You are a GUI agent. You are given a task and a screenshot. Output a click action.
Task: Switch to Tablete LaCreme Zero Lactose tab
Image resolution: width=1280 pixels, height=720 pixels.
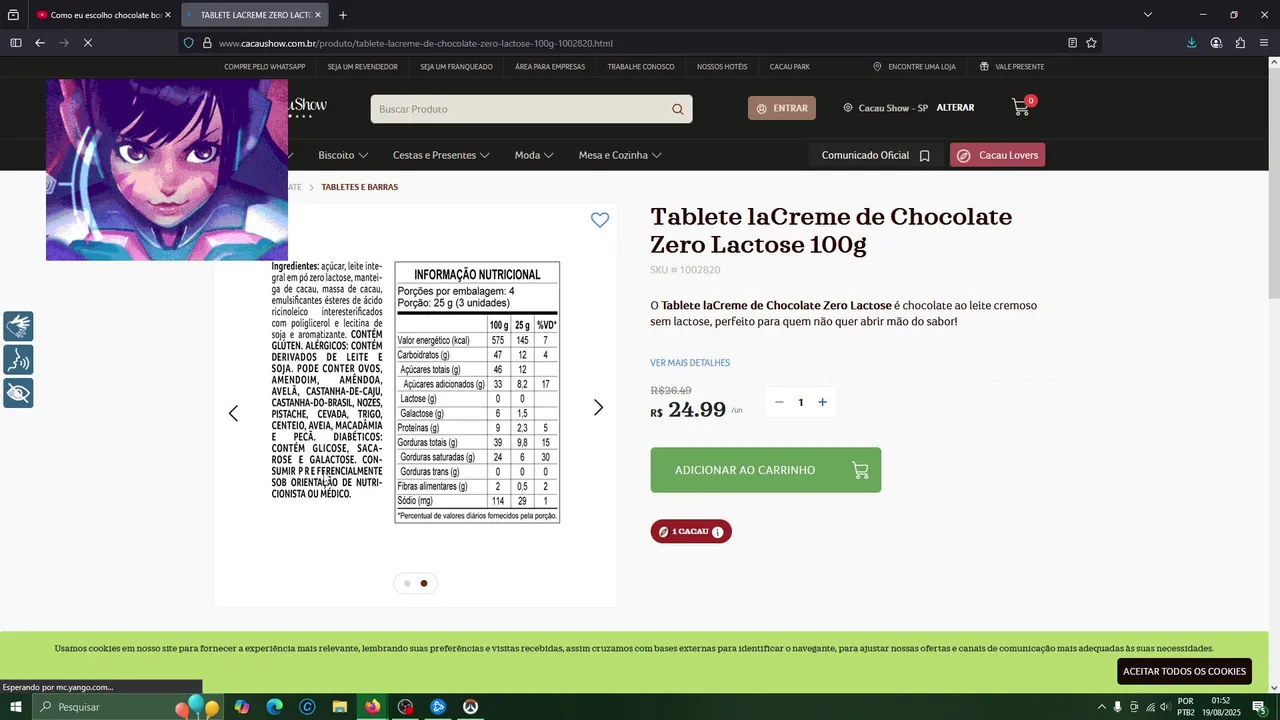click(x=255, y=15)
